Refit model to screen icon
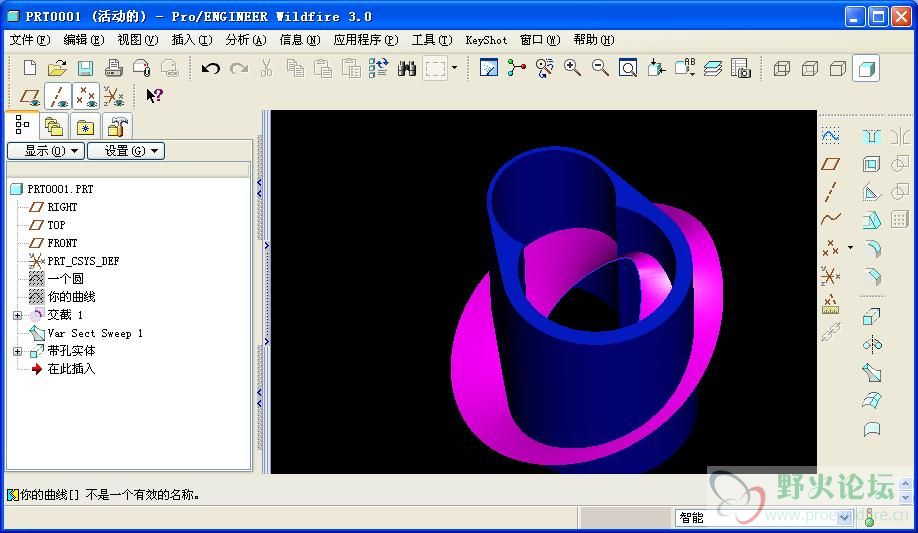 pos(628,69)
